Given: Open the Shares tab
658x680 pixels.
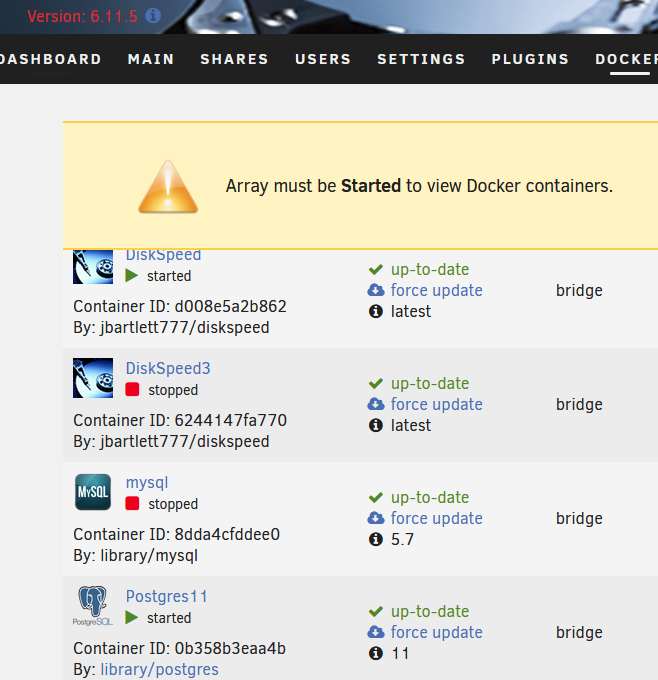Looking at the screenshot, I should pos(234,59).
